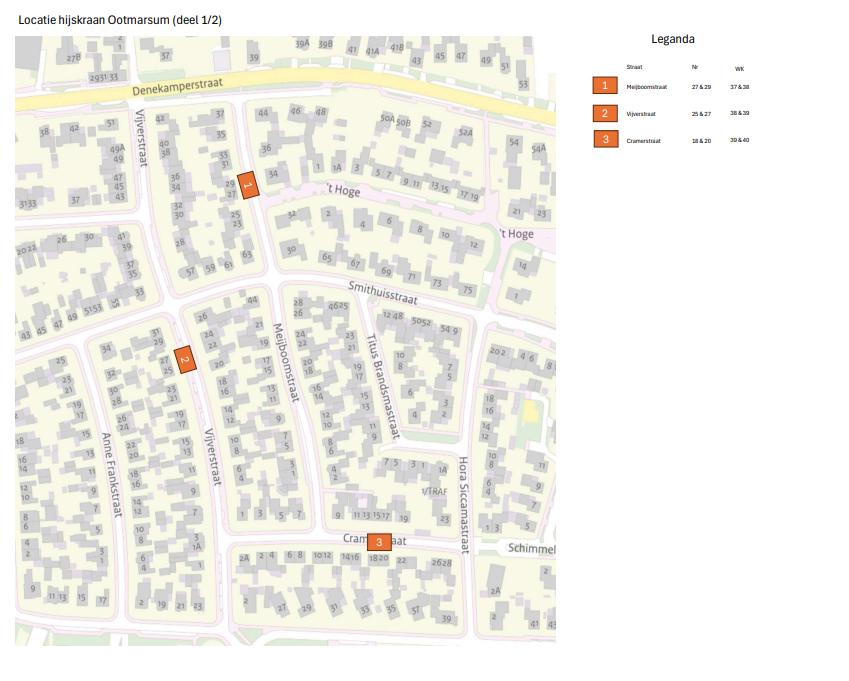
Task: Click the 'WK' legend column header
Action: pyautogui.click(x=739, y=69)
